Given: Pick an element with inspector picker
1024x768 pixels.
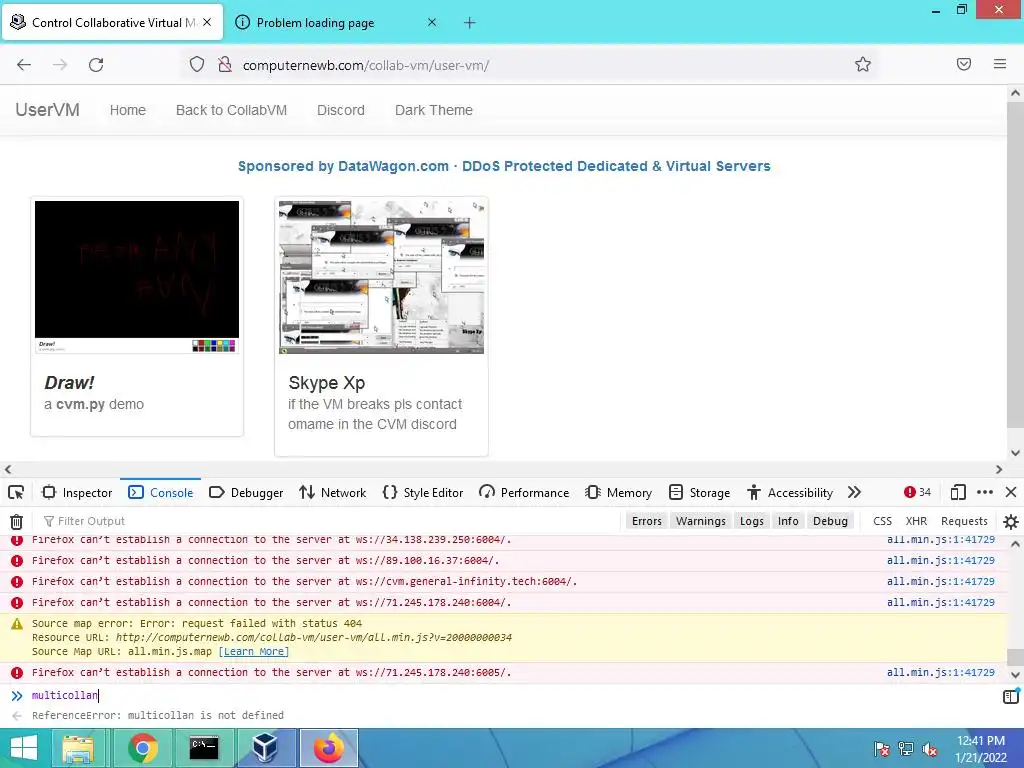Looking at the screenshot, I should [16, 492].
